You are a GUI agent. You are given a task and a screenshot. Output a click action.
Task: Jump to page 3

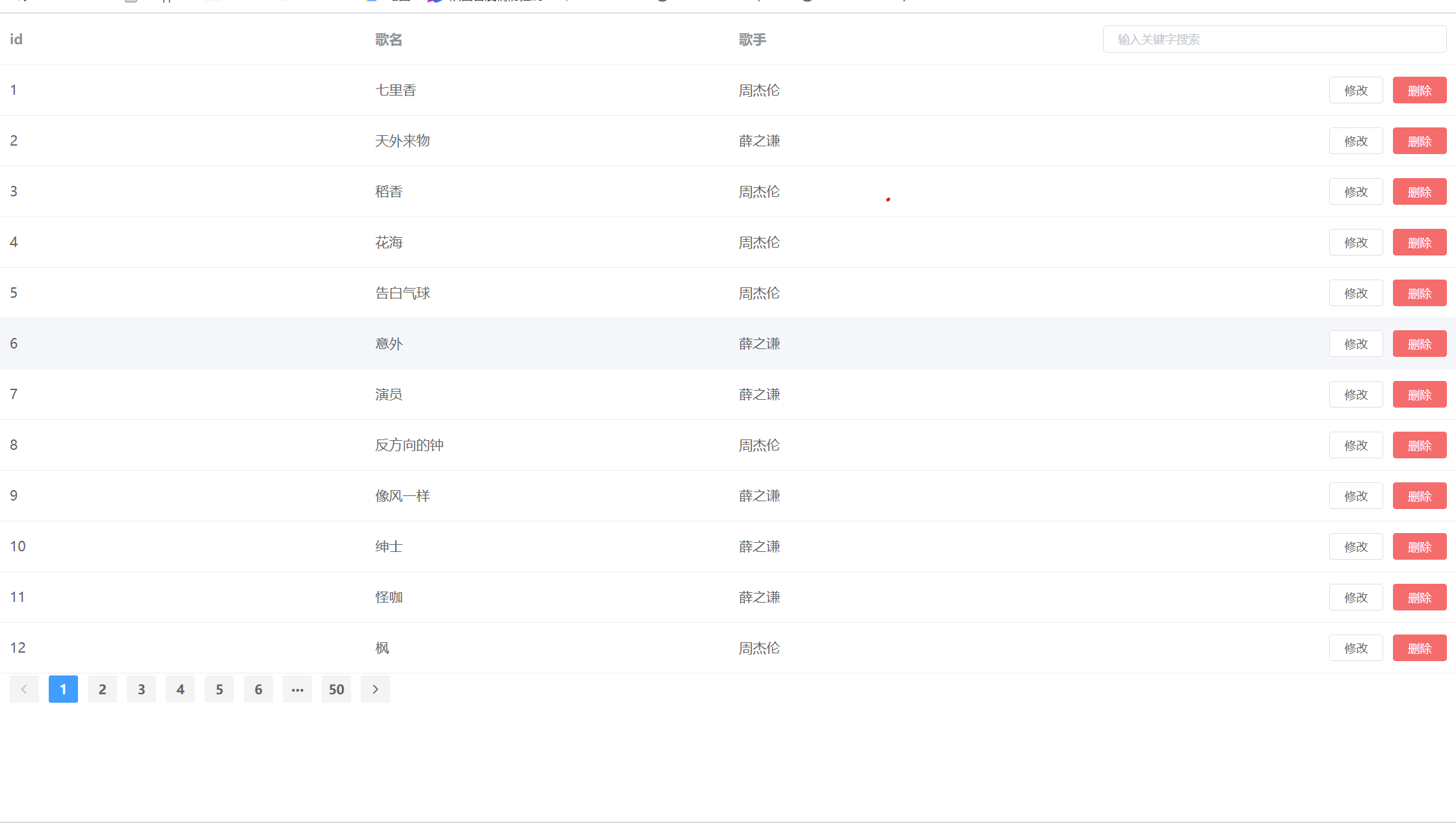click(141, 689)
